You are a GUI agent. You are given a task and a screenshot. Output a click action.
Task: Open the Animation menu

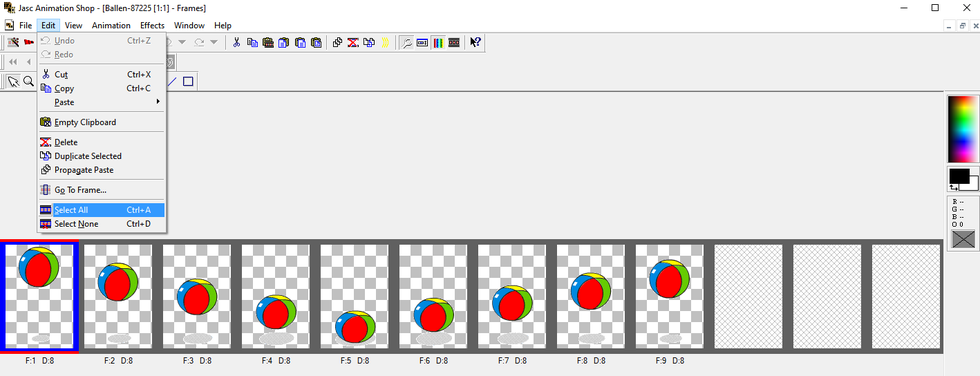(x=111, y=26)
